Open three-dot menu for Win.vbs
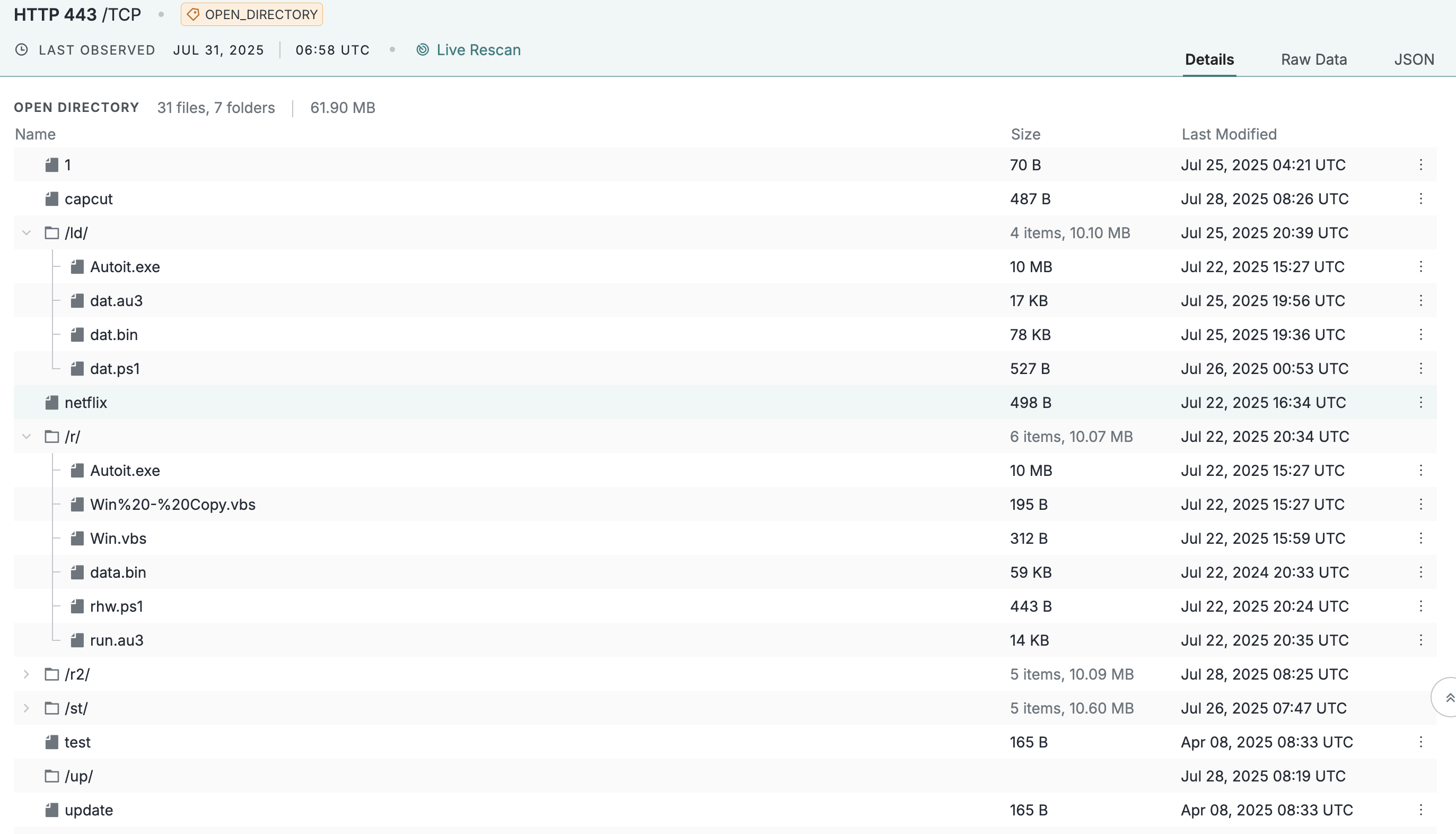The height and width of the screenshot is (834, 1456). (1420, 538)
